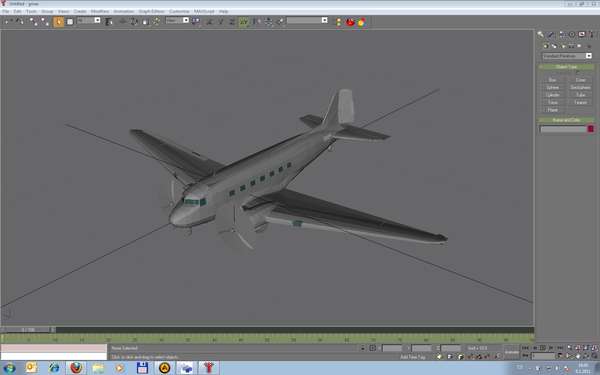
Task: Open the Display command panel tab
Action: tap(582, 34)
